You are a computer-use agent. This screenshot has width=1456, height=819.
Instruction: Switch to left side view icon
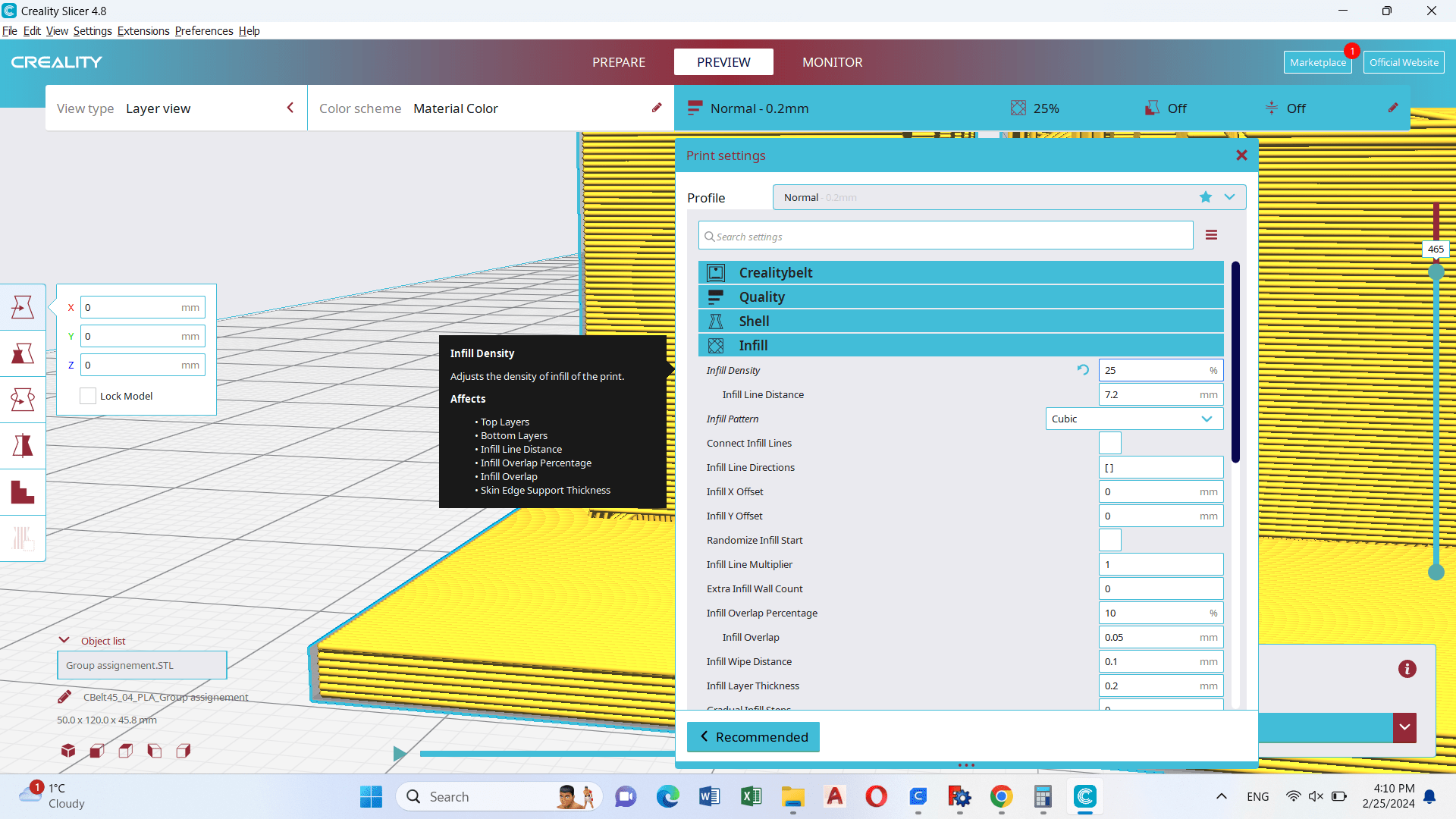(x=155, y=751)
